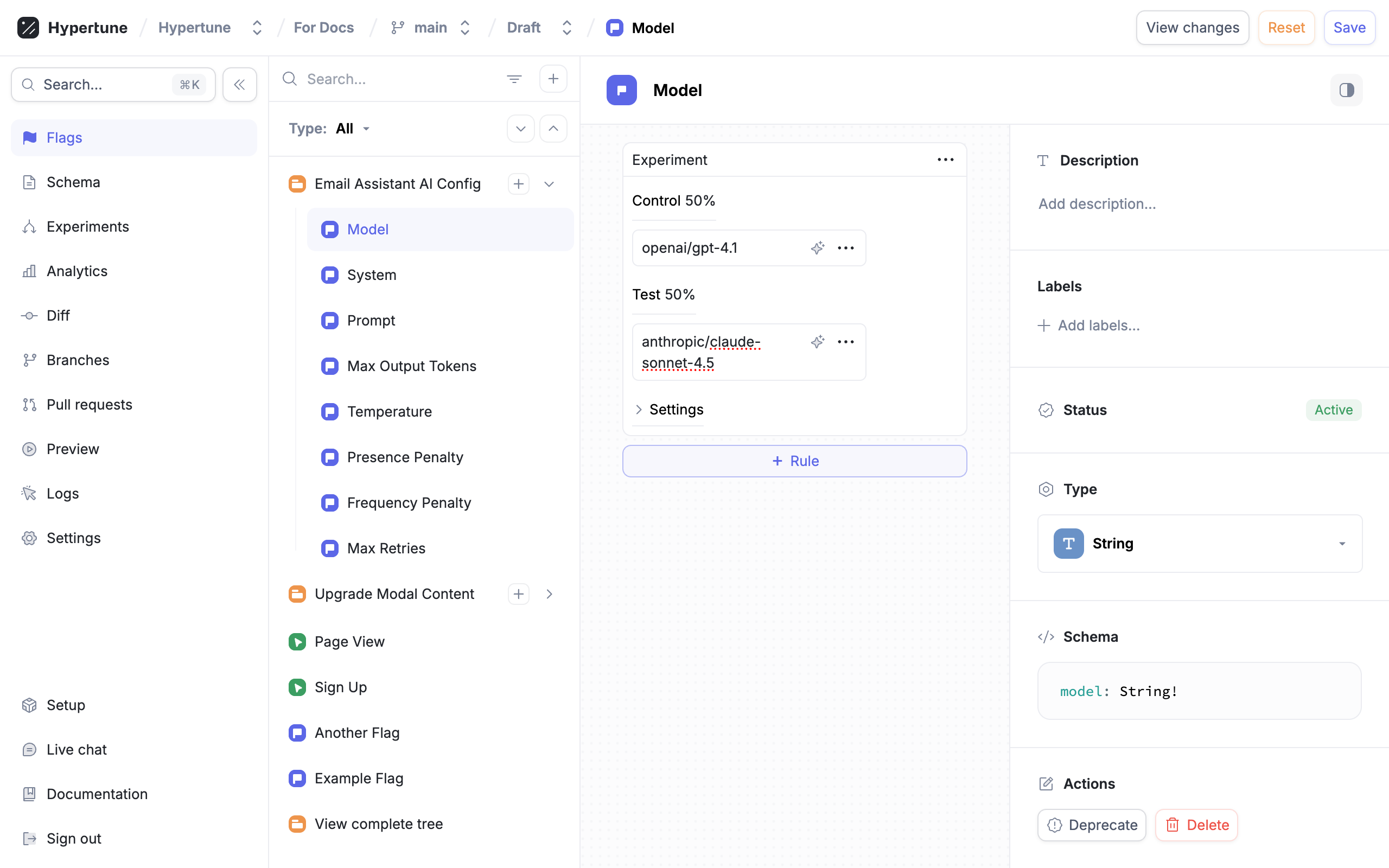
Task: Click the Deprecate button
Action: pyautogui.click(x=1091, y=825)
